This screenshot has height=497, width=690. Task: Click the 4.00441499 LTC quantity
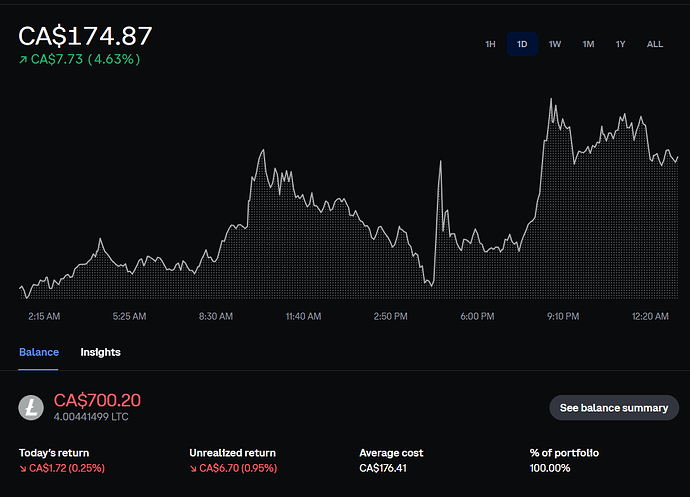click(91, 417)
